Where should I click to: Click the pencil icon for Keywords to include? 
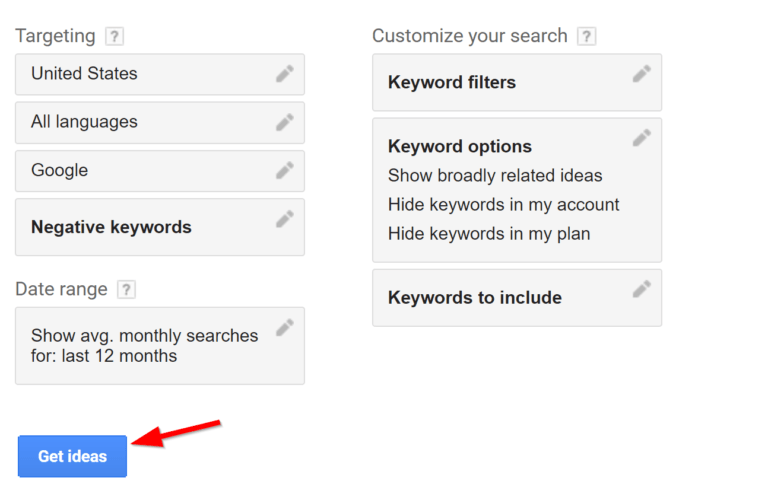click(x=642, y=289)
